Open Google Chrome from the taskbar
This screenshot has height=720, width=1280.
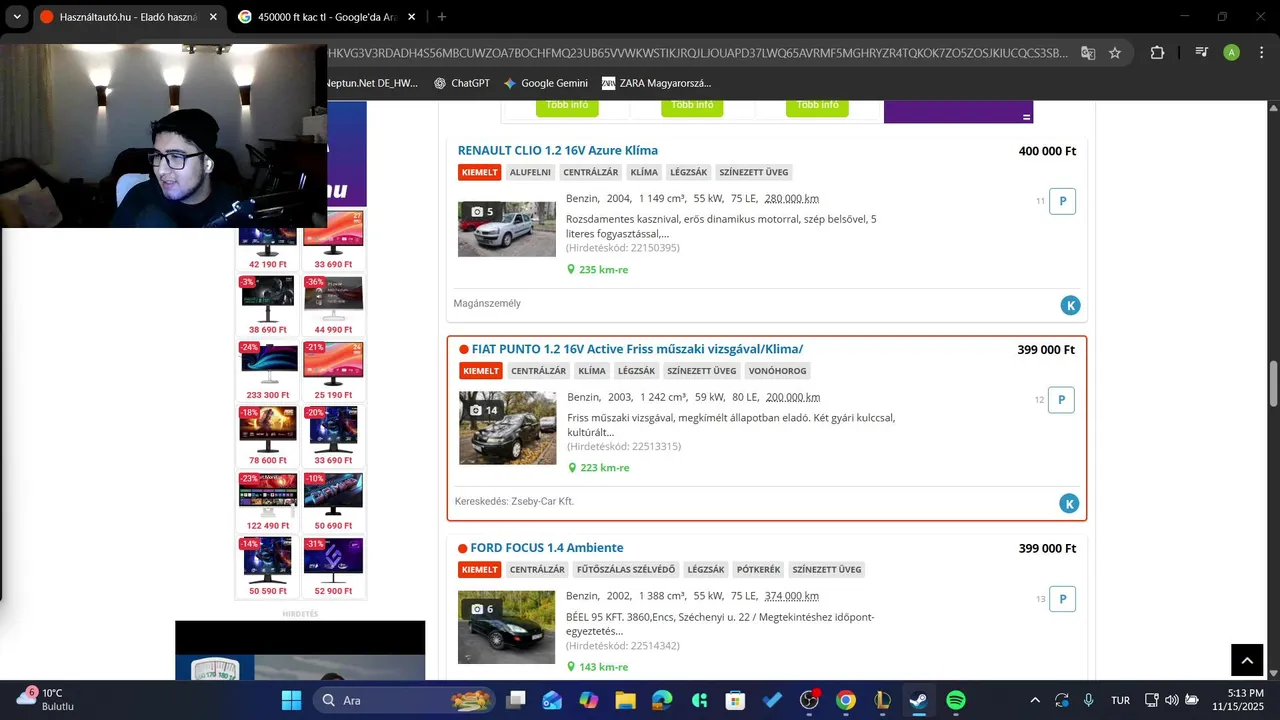846,700
